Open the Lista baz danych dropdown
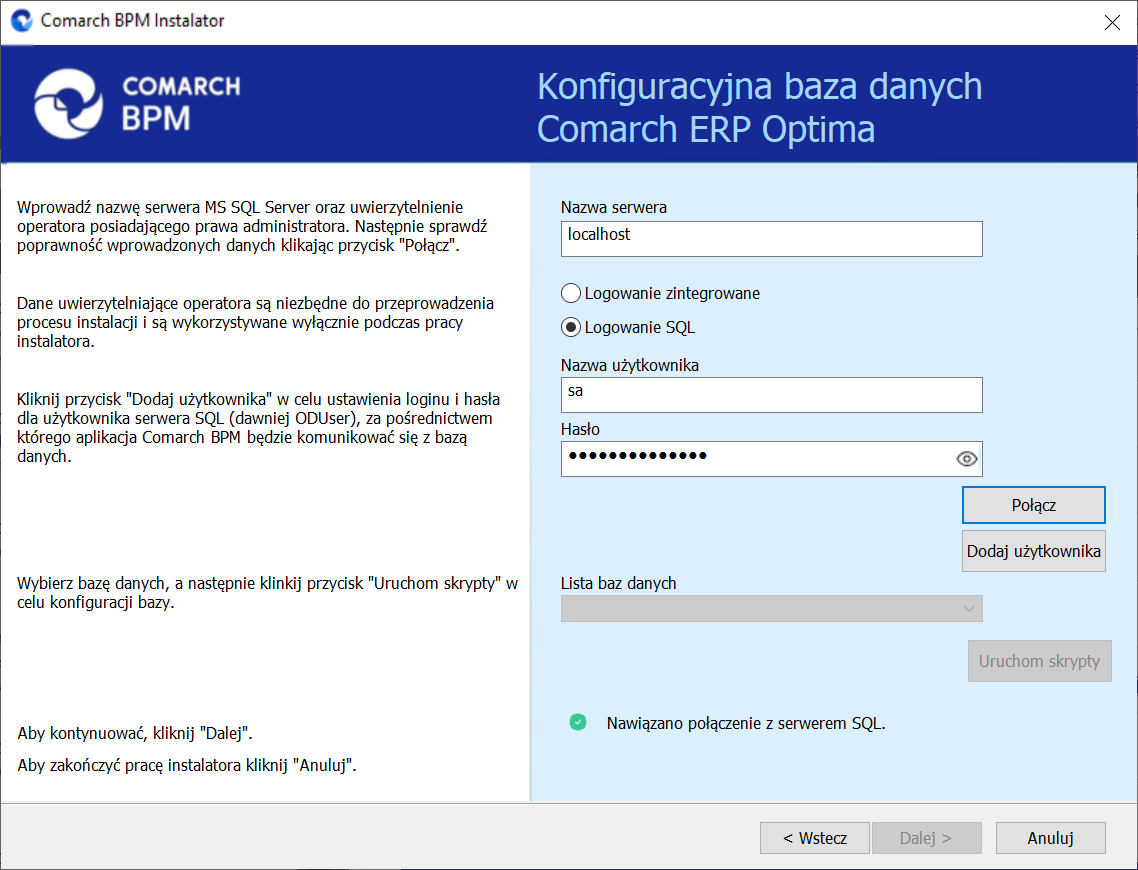Viewport: 1138px width, 870px height. click(x=771, y=608)
